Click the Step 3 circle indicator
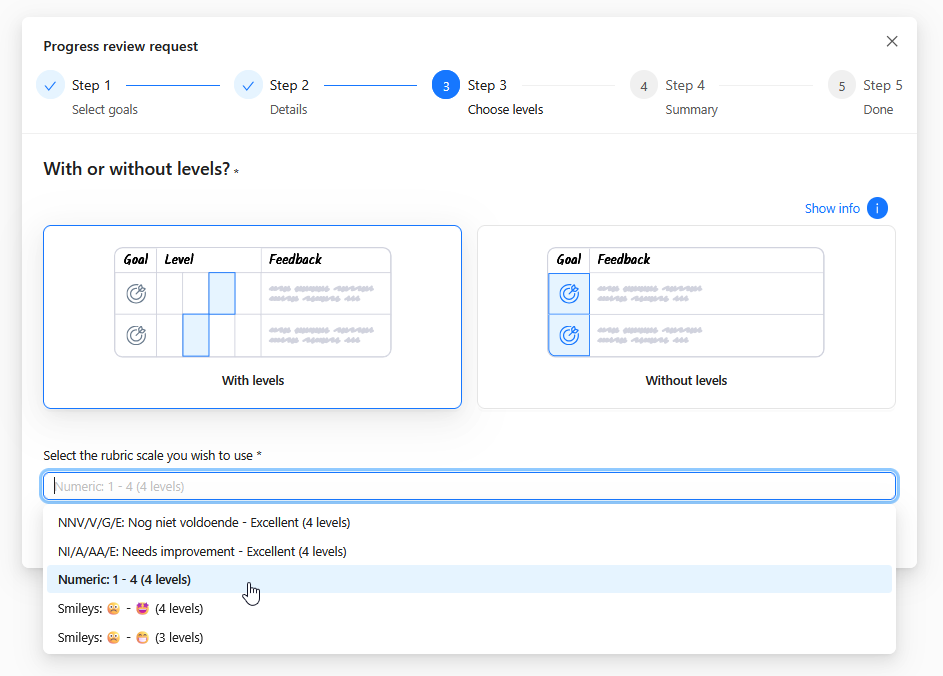The height and width of the screenshot is (676, 943). pyautogui.click(x=446, y=85)
